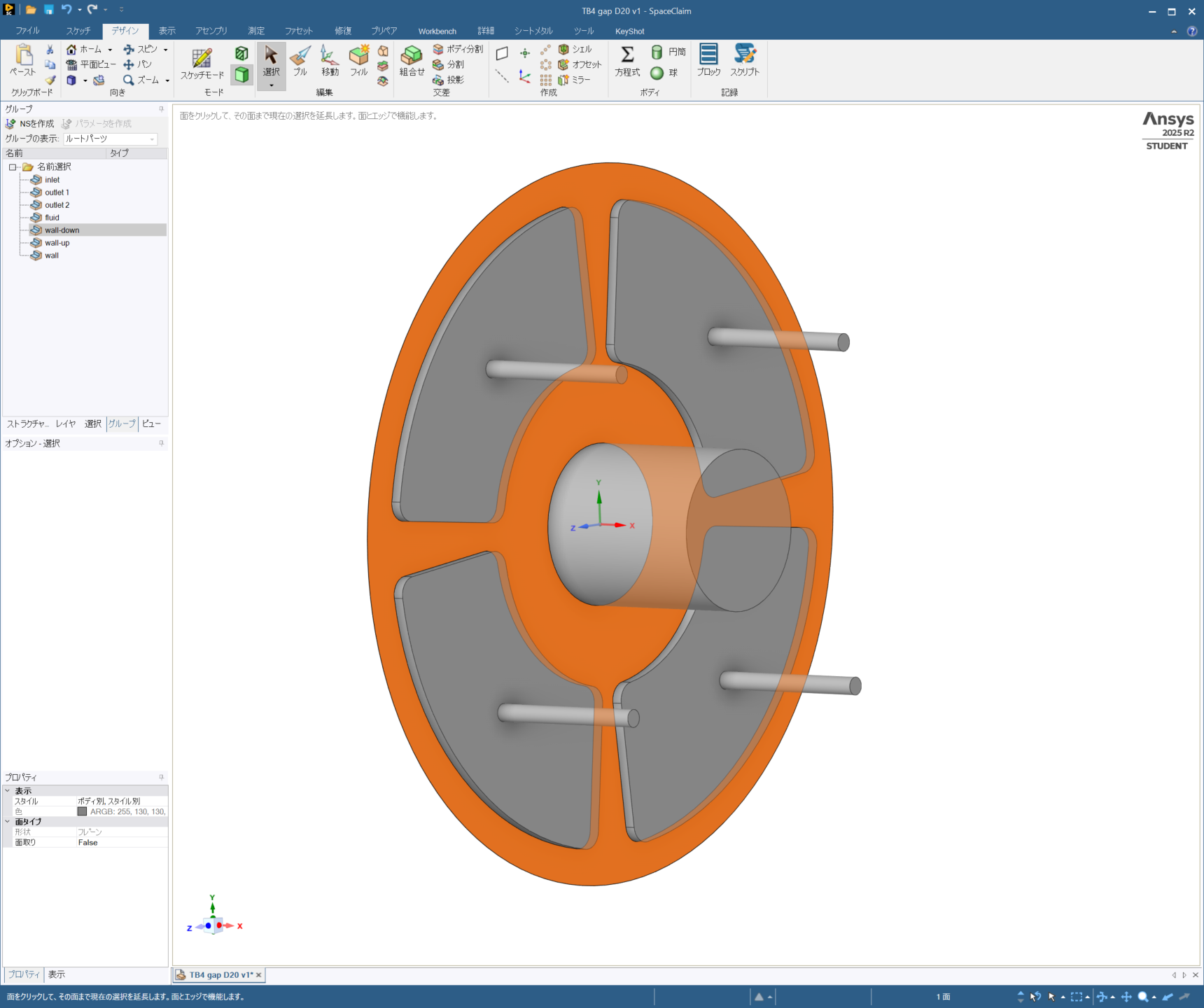Collapse the 名前選択 folder tree node
This screenshot has height=1008, width=1204.
13,167
